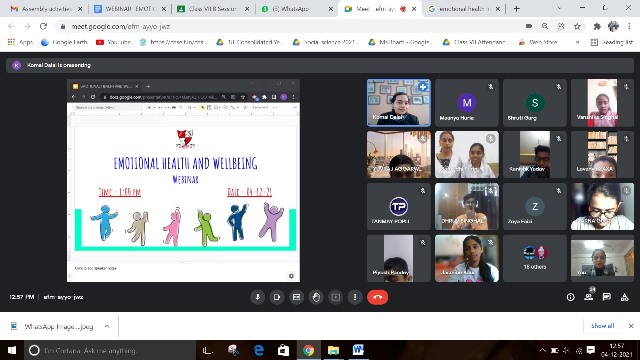
Task: Select Komal Dalal's video tile
Action: coord(399,102)
